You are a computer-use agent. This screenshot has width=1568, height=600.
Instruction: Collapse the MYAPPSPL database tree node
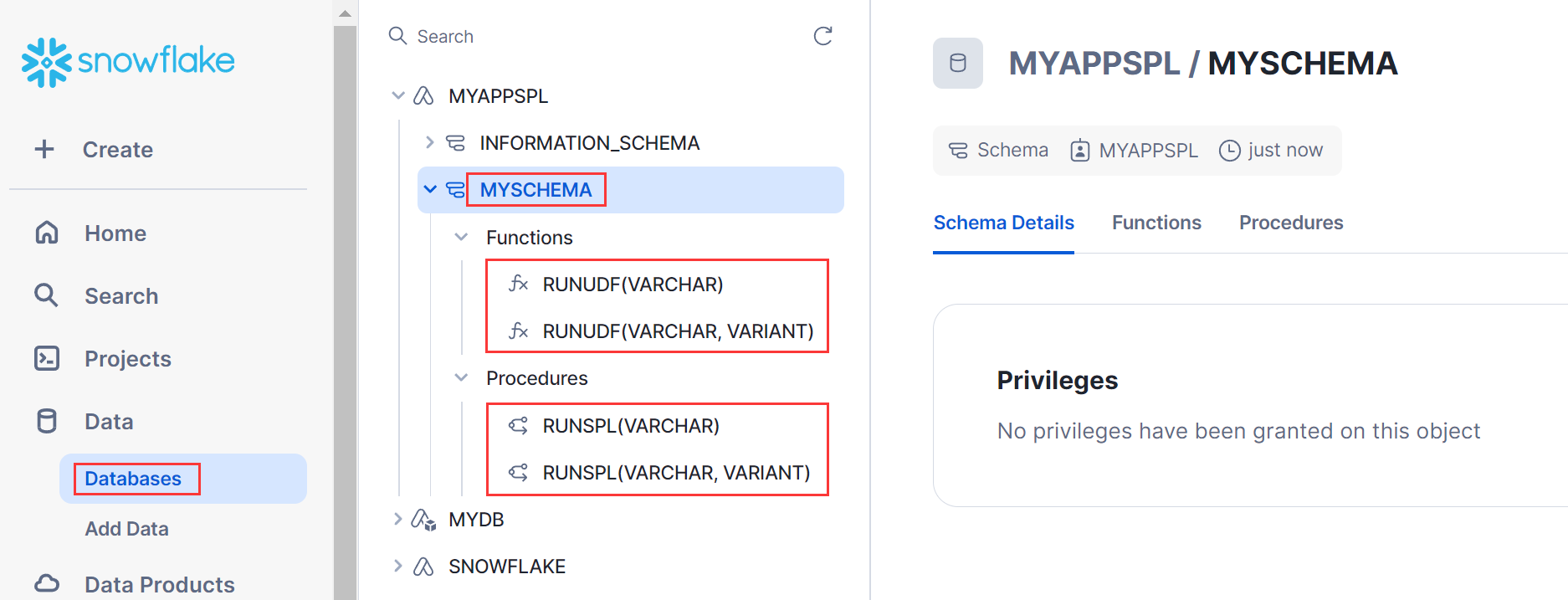tap(398, 95)
